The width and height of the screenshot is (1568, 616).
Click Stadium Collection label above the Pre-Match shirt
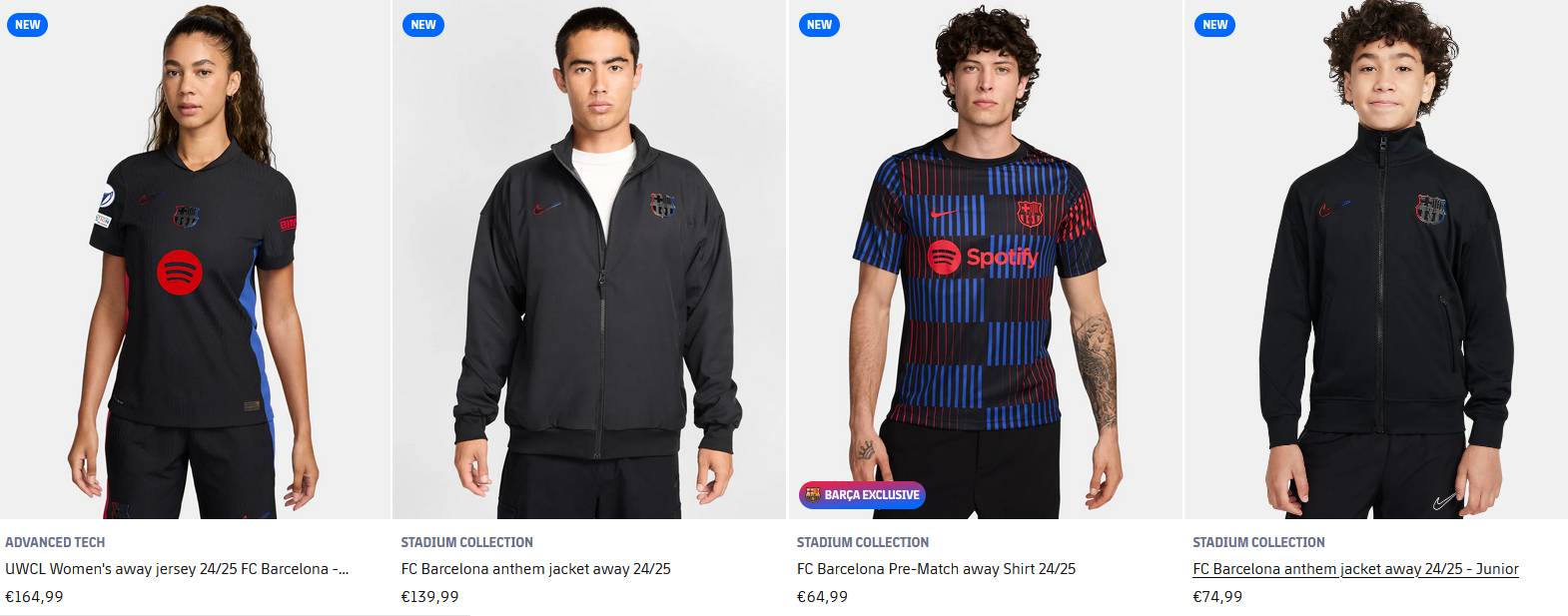pos(863,542)
